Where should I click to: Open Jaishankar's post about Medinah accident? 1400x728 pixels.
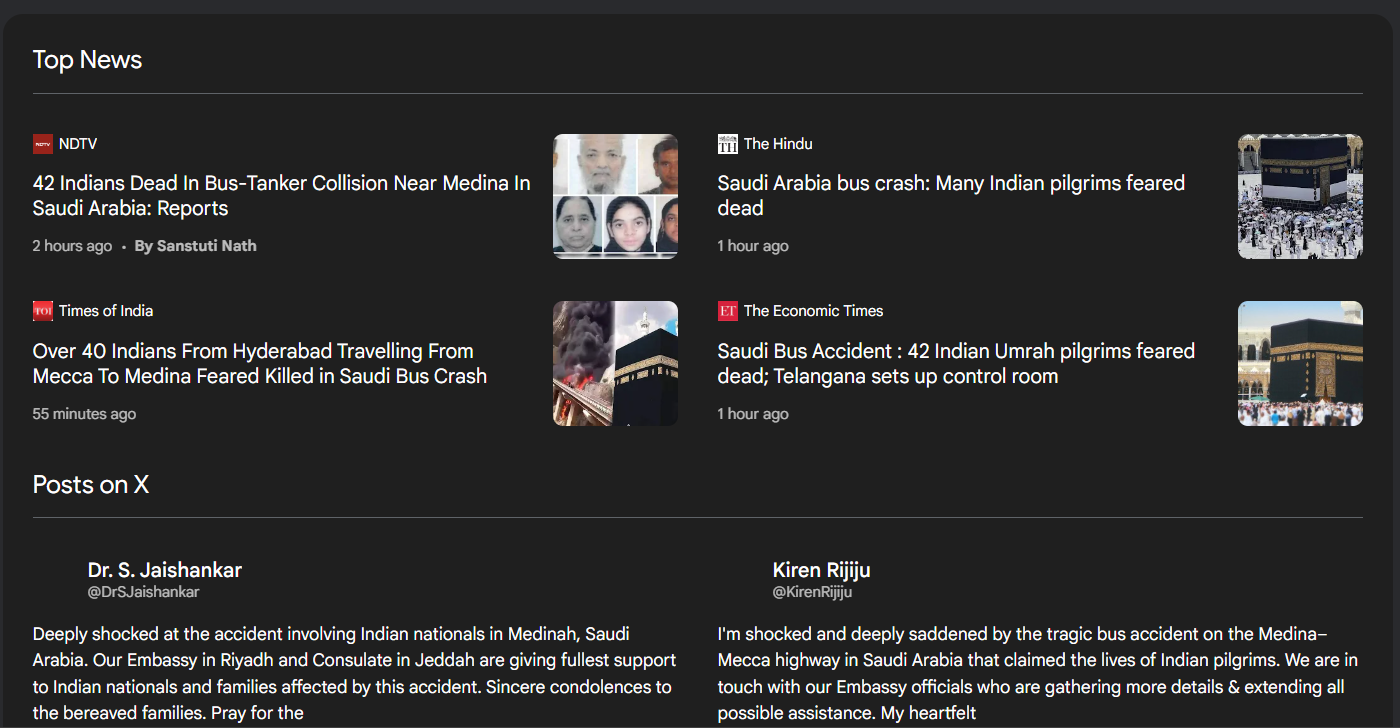[x=354, y=673]
